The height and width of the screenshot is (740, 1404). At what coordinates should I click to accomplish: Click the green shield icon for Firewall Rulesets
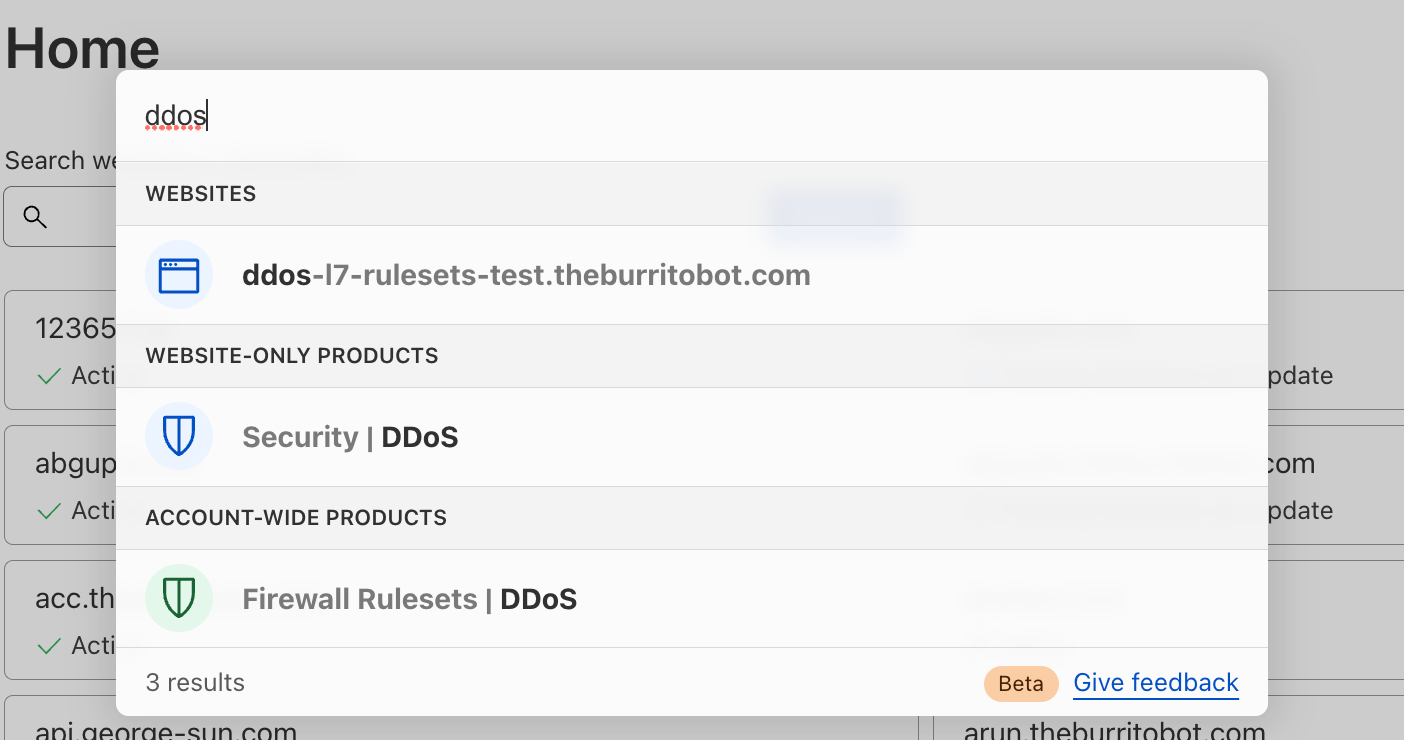179,599
